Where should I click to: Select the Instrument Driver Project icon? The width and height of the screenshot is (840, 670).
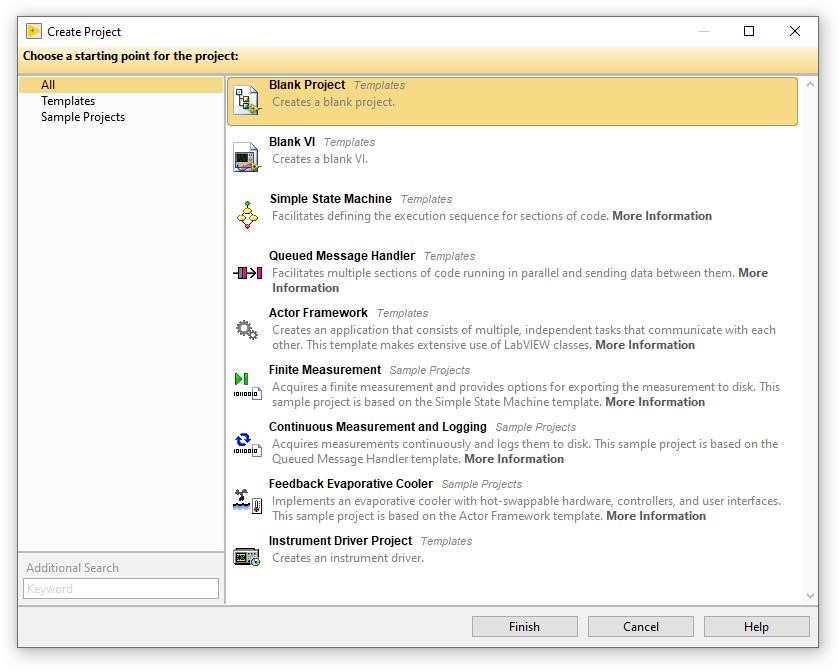[x=247, y=557]
